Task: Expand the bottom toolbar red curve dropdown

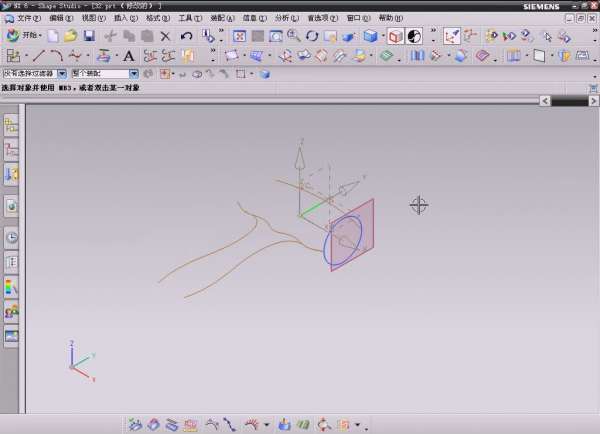Action: coord(267,424)
